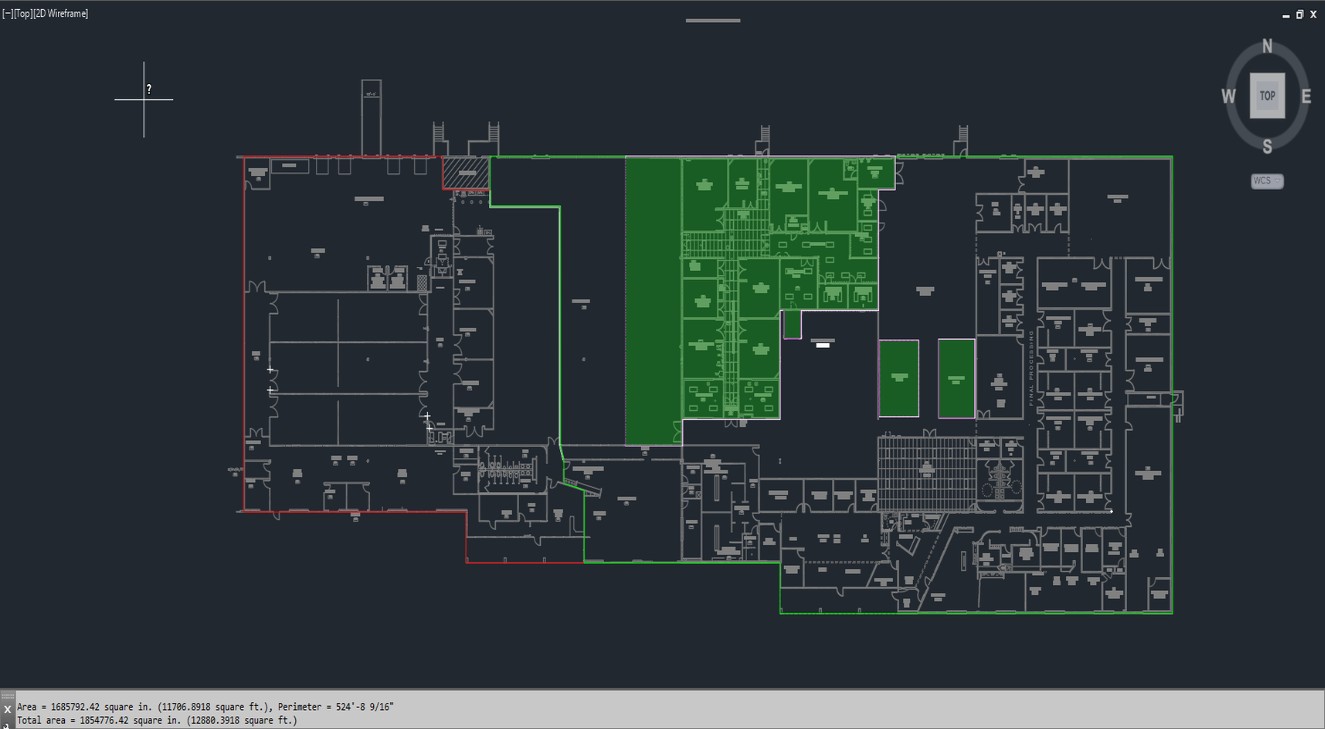Select the E compass direction on ViewCube
This screenshot has width=1325, height=729.
coord(1306,97)
